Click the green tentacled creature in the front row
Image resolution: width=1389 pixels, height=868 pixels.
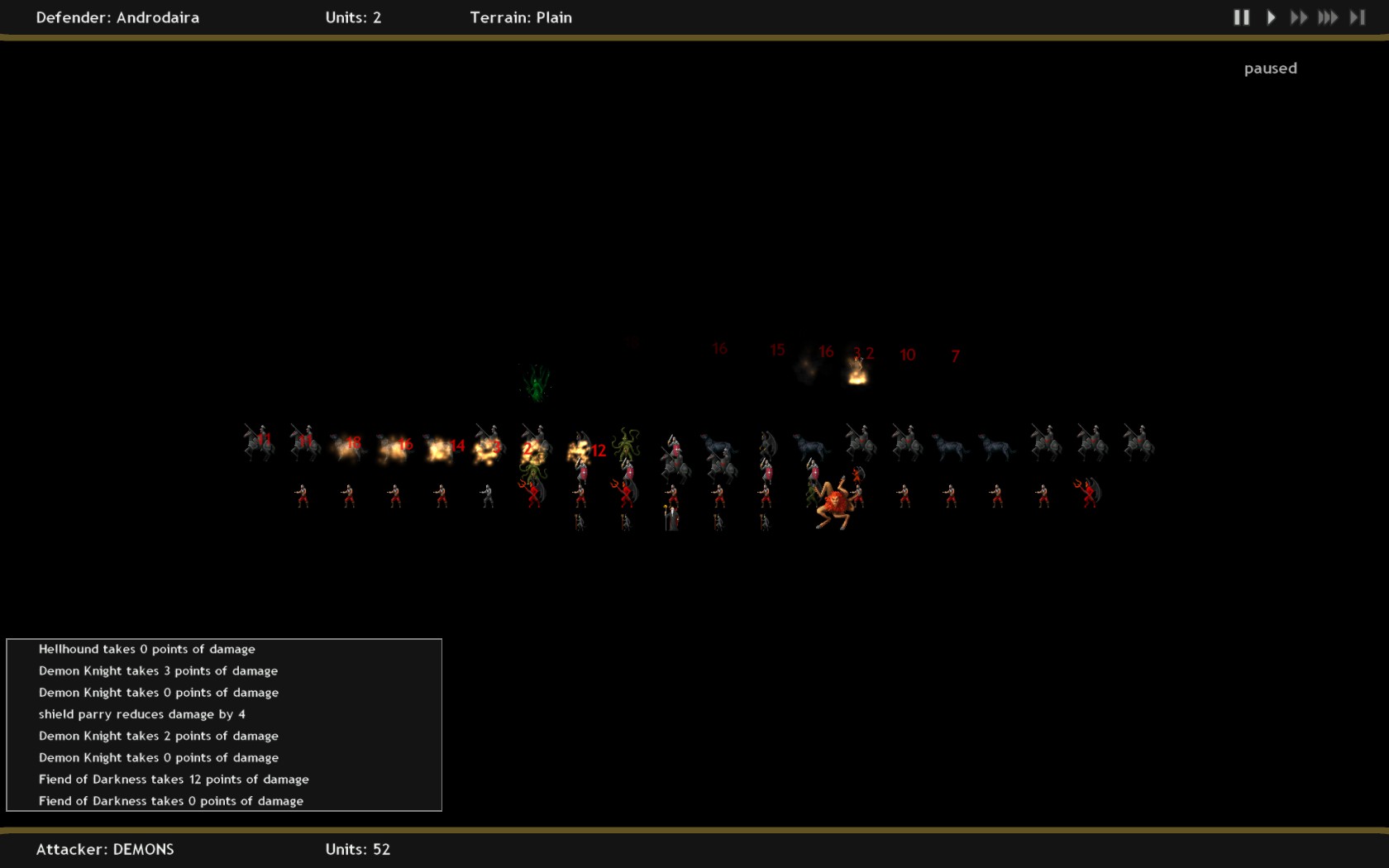click(x=626, y=445)
